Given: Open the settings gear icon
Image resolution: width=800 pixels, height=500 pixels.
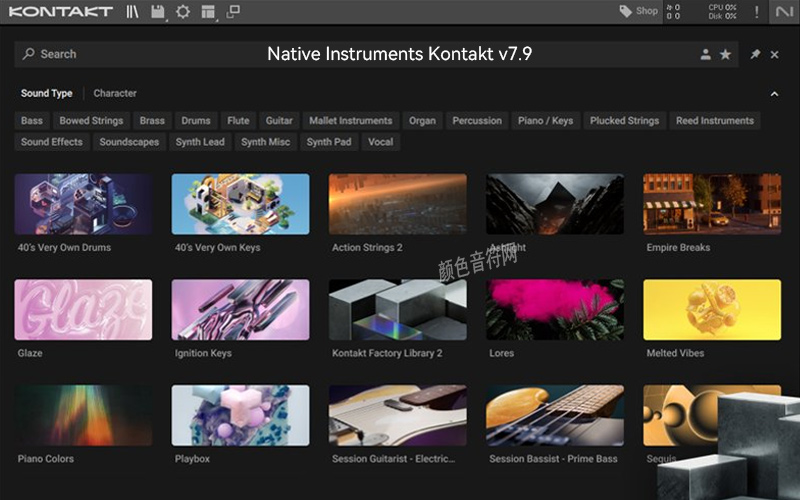Looking at the screenshot, I should 183,11.
